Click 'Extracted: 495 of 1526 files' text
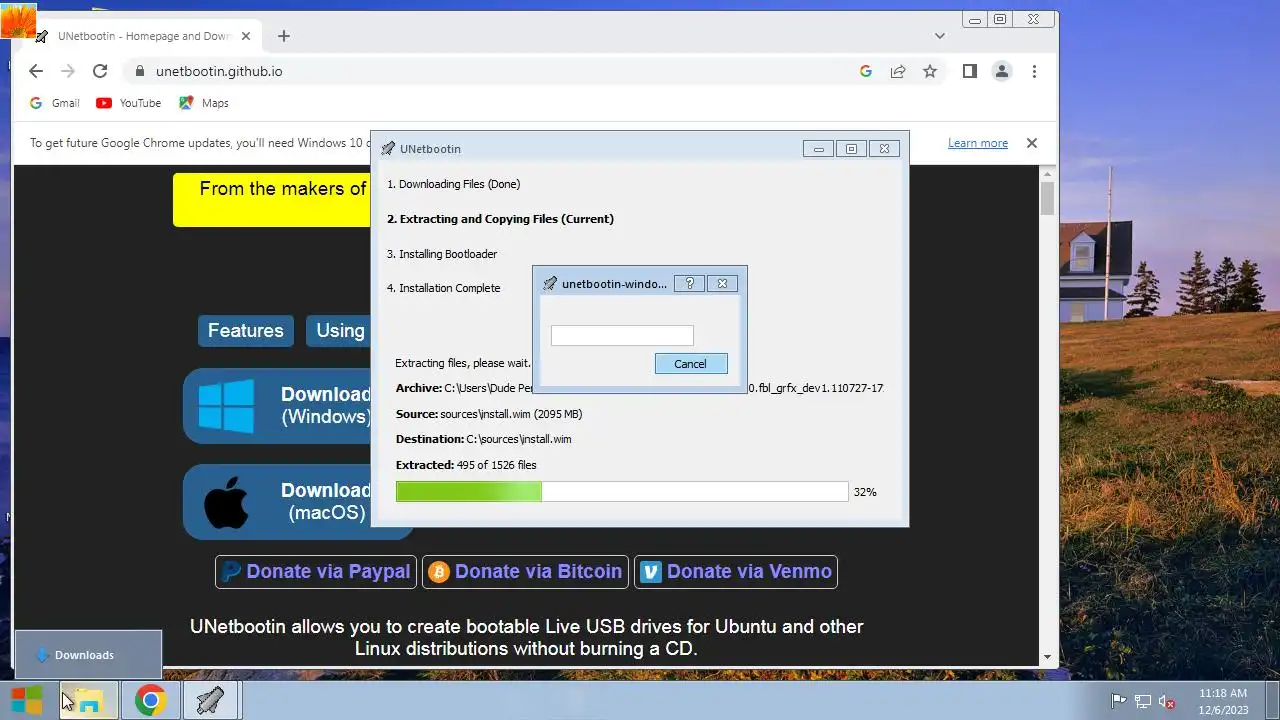 pos(466,465)
